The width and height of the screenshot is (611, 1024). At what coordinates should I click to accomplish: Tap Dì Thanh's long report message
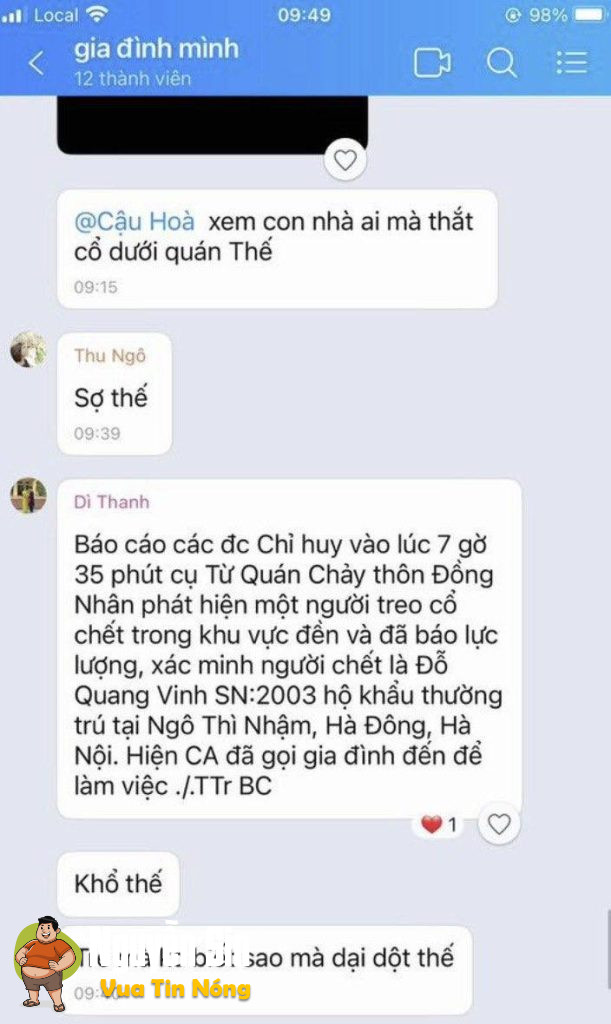tap(289, 648)
